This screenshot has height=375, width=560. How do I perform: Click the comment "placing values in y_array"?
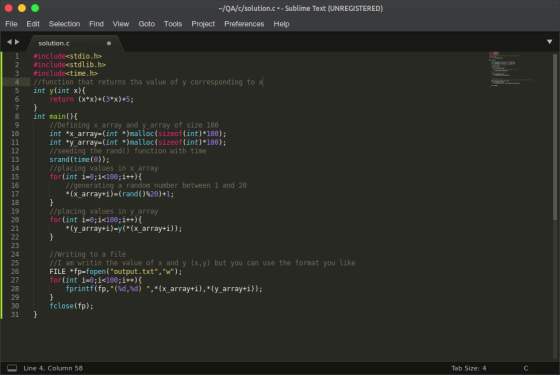104,211
